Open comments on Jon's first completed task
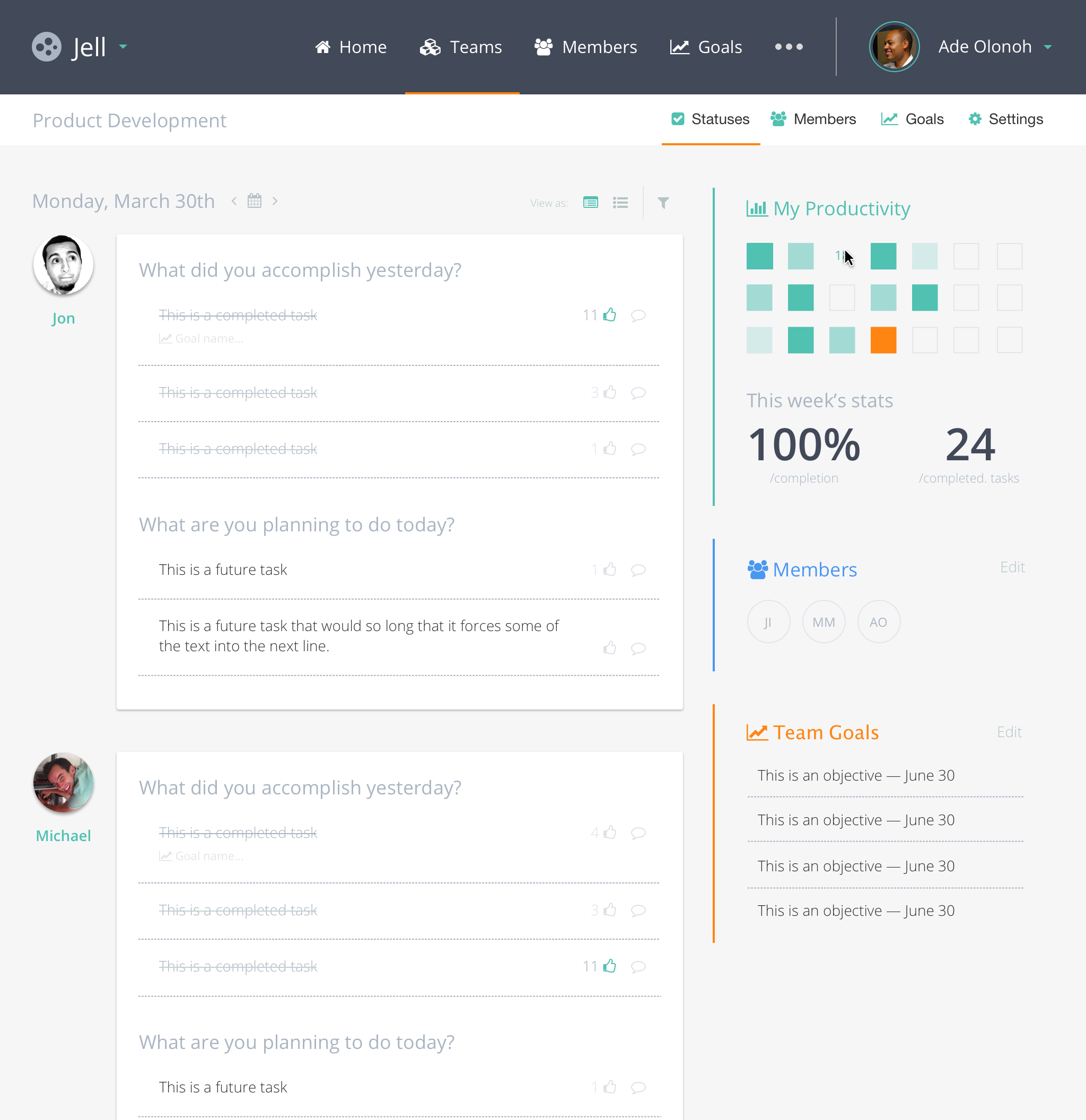 pos(638,316)
